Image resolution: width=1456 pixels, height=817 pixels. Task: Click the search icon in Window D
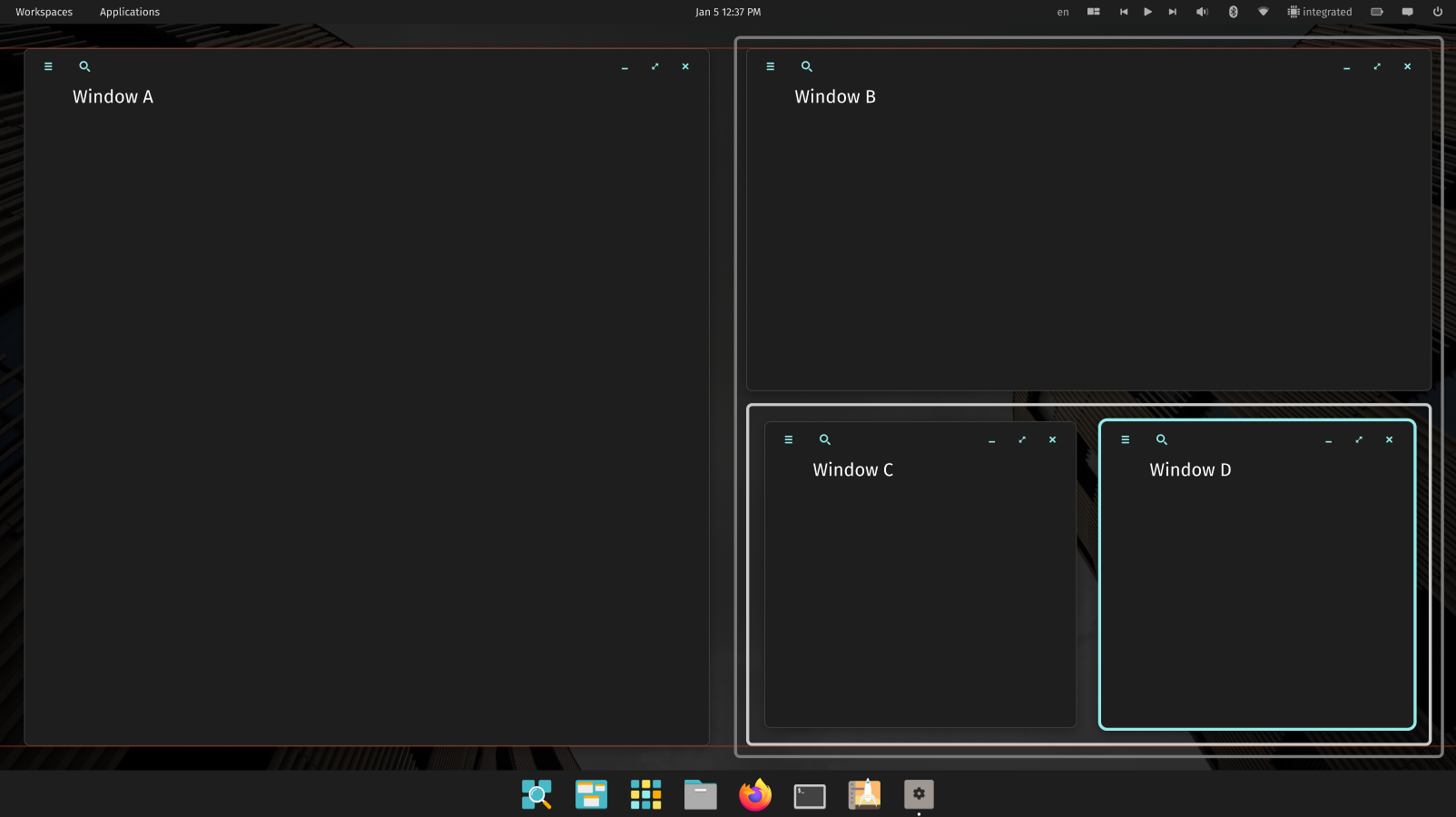(x=1161, y=439)
